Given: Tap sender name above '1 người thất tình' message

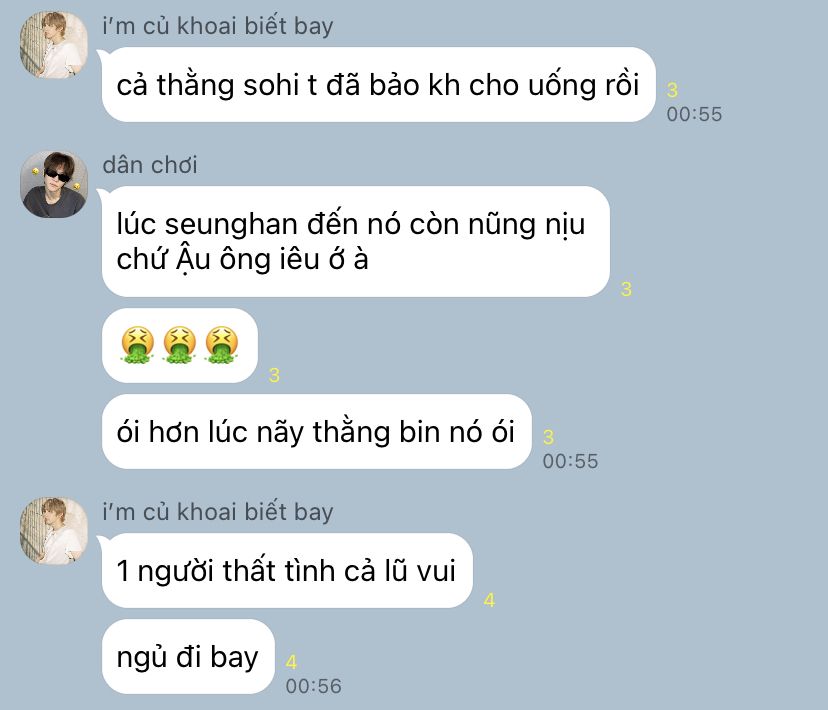Looking at the screenshot, I should [218, 512].
